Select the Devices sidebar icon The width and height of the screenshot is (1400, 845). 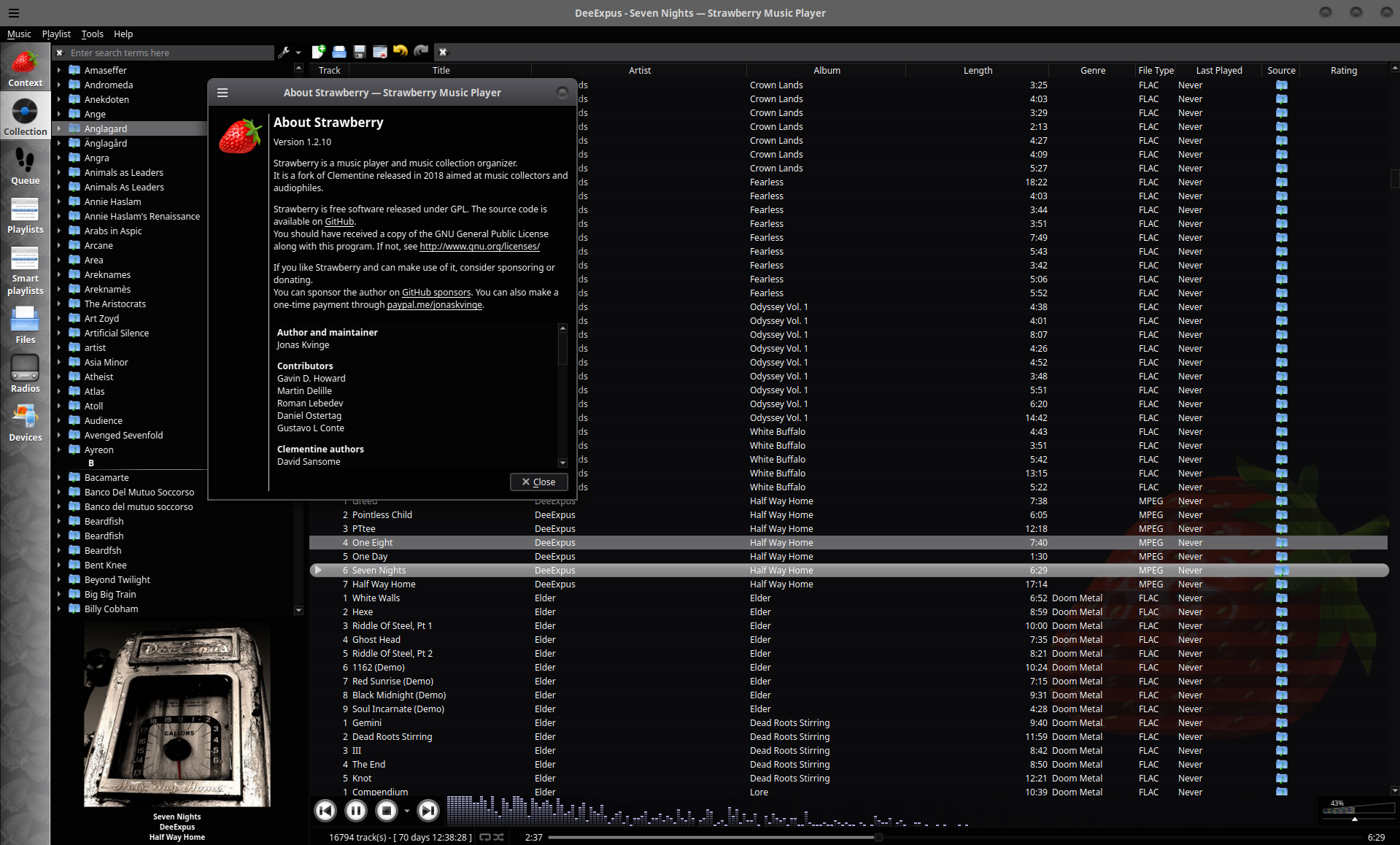25,422
